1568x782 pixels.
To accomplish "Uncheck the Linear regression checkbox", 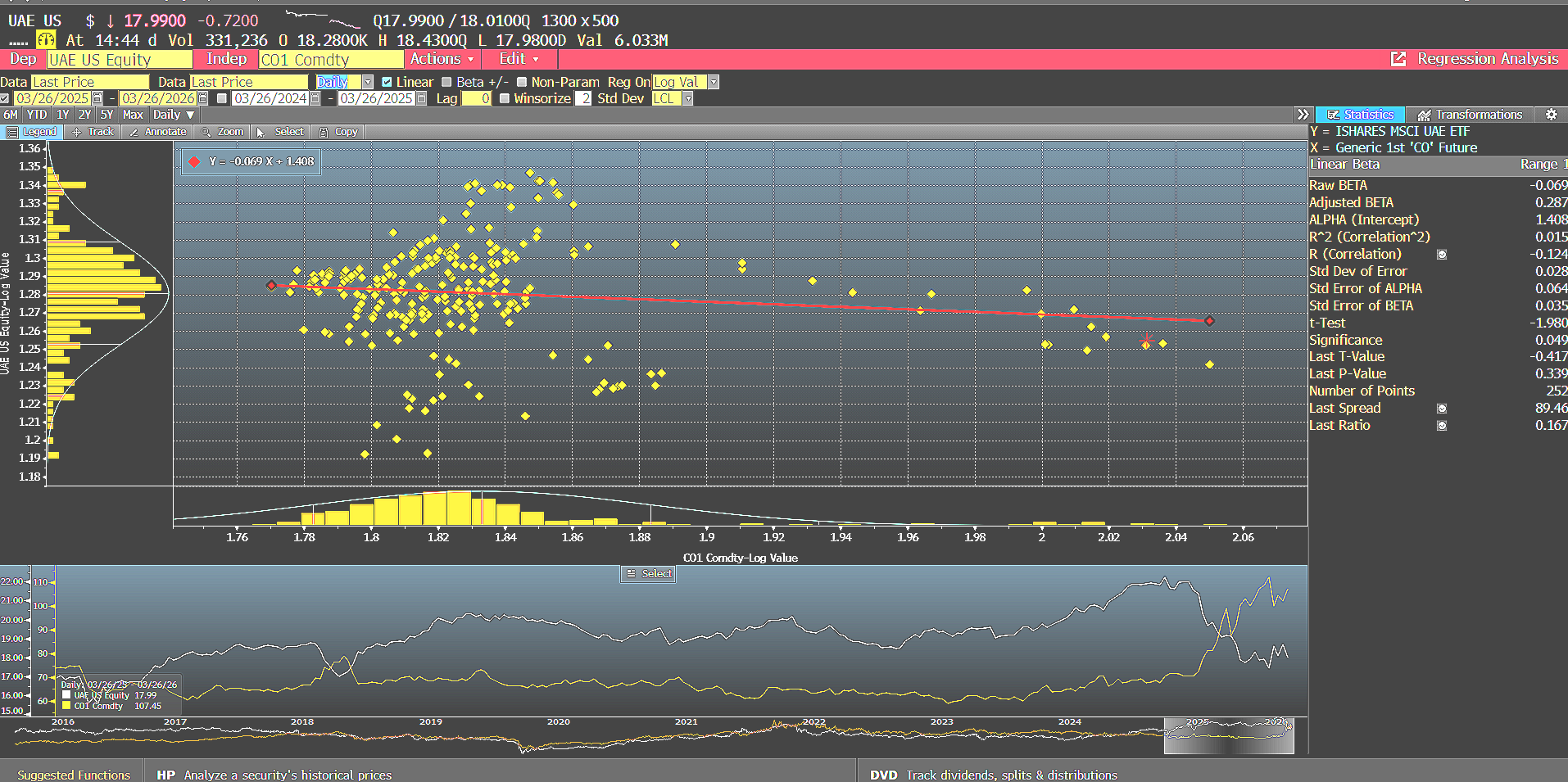I will [388, 82].
